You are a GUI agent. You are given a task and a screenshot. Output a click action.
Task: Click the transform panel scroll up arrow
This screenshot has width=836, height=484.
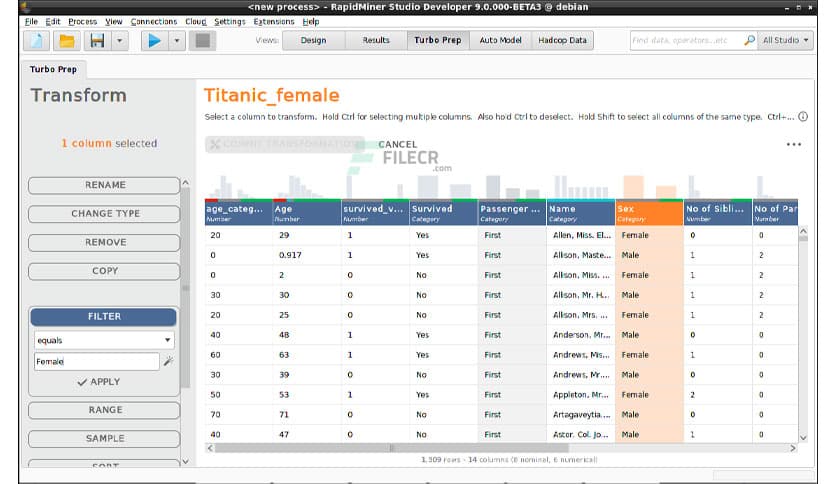186,183
